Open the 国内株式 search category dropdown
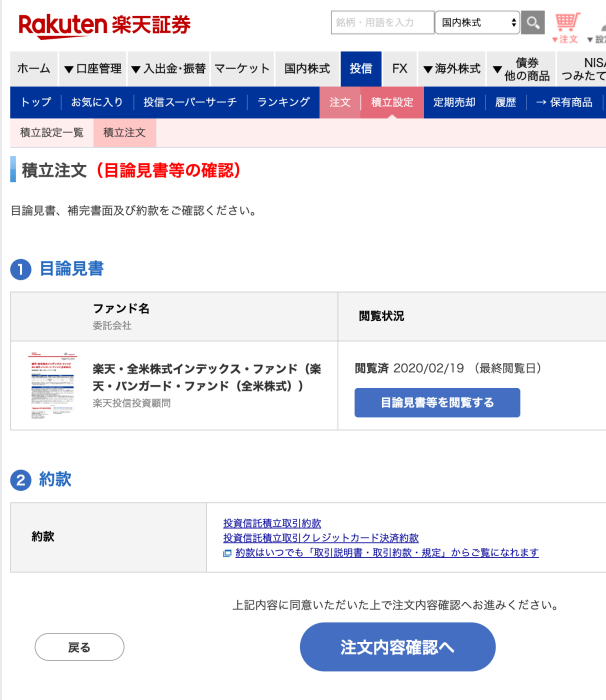 pos(477,22)
